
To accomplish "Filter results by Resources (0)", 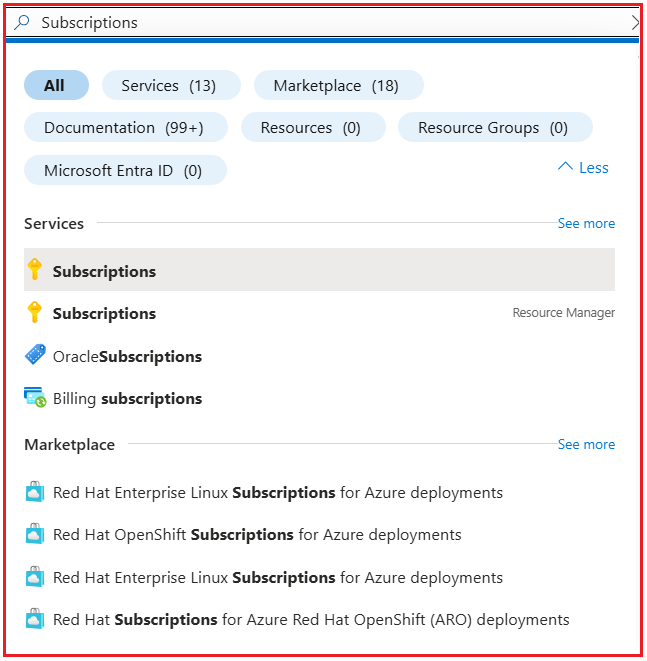I will tap(313, 127).
